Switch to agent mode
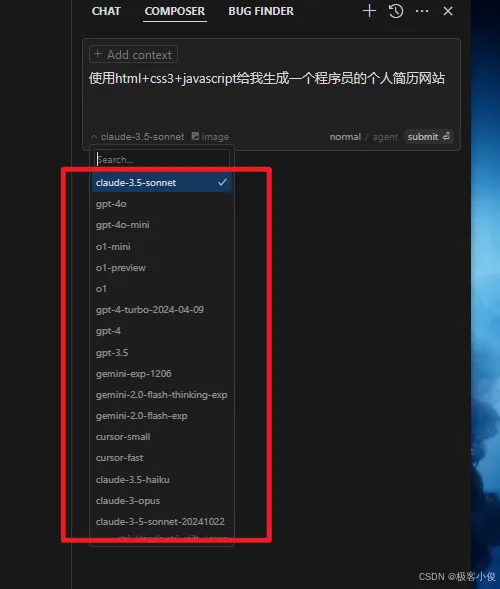Viewport: 500px width, 589px height. [x=385, y=137]
